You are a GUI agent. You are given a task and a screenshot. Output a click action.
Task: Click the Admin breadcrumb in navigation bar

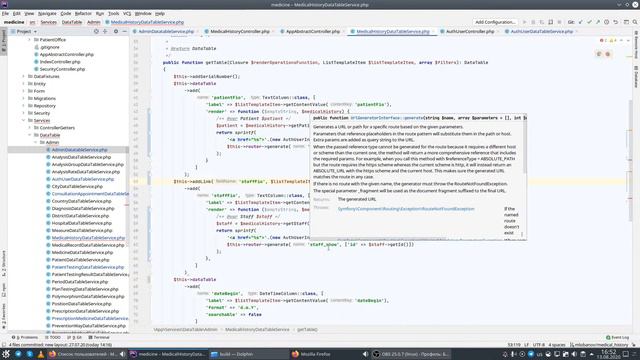click(93, 22)
